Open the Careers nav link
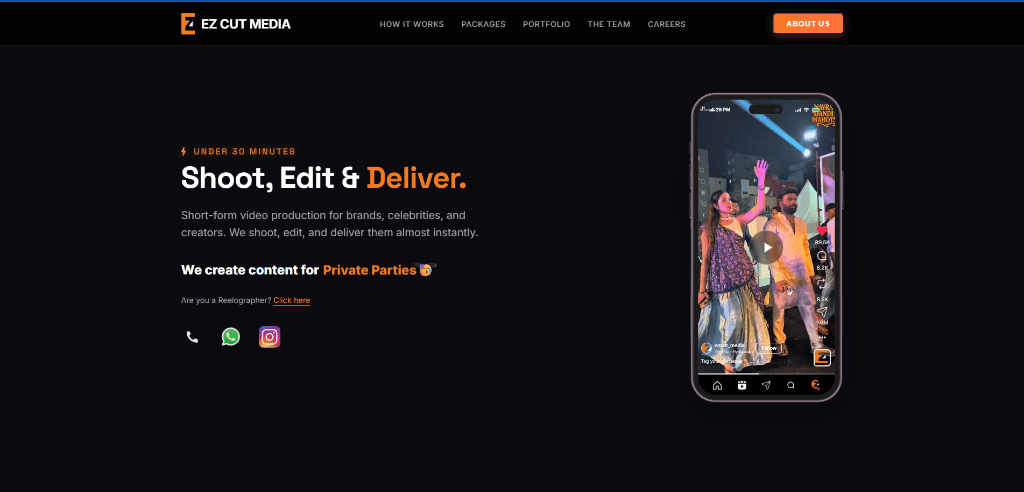 (667, 24)
